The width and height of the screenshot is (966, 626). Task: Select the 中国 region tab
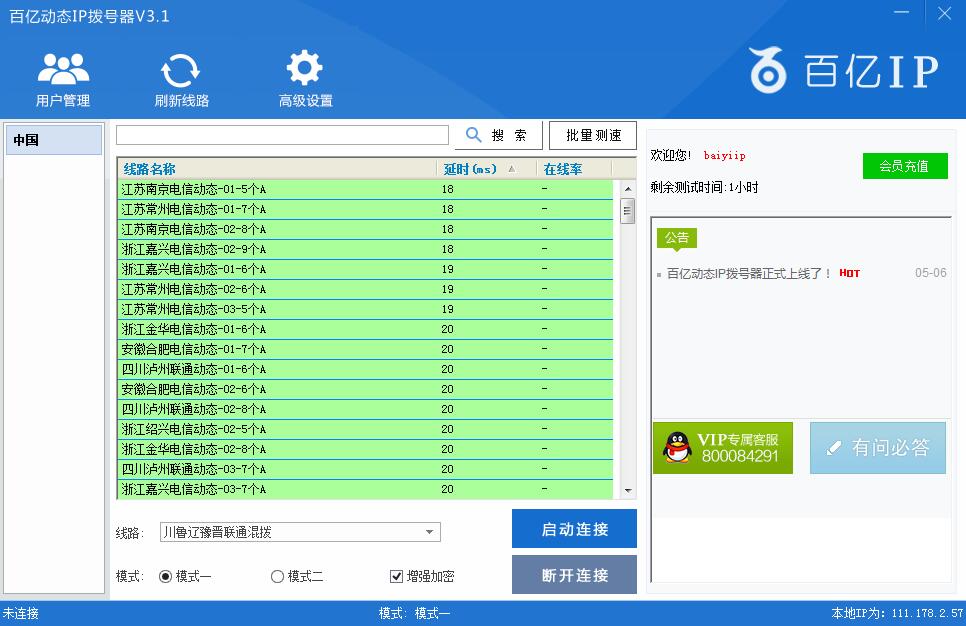pyautogui.click(x=53, y=140)
